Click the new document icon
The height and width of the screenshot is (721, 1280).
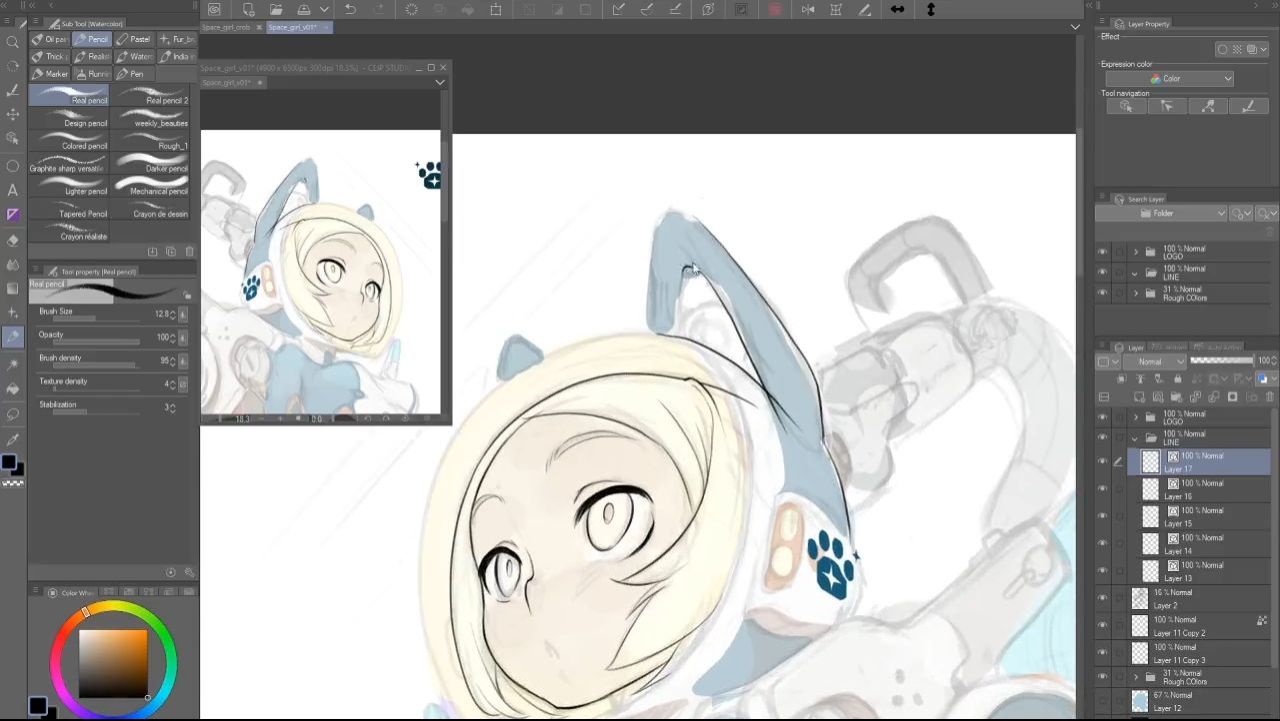point(248,10)
